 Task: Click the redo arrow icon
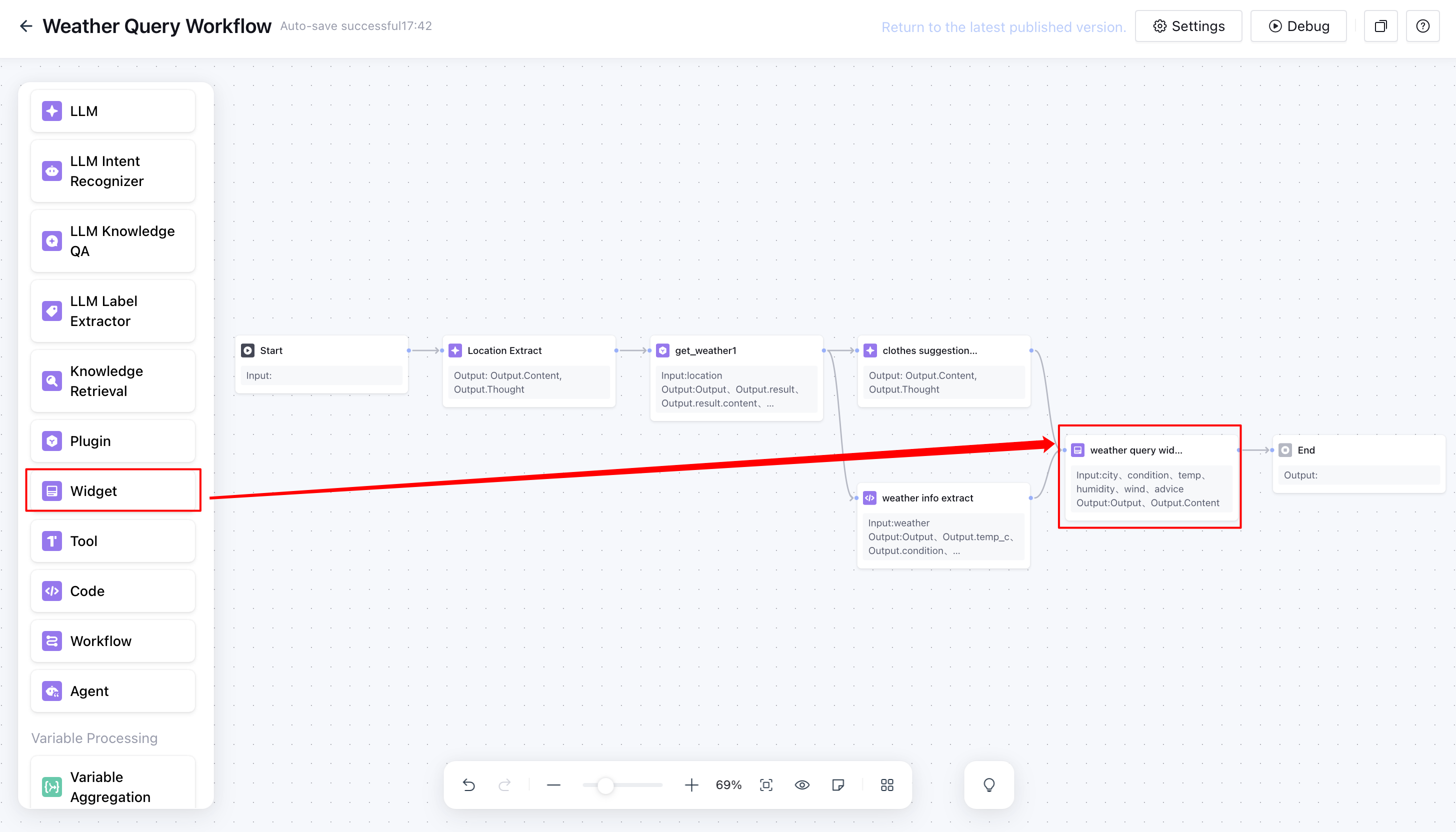tap(504, 785)
